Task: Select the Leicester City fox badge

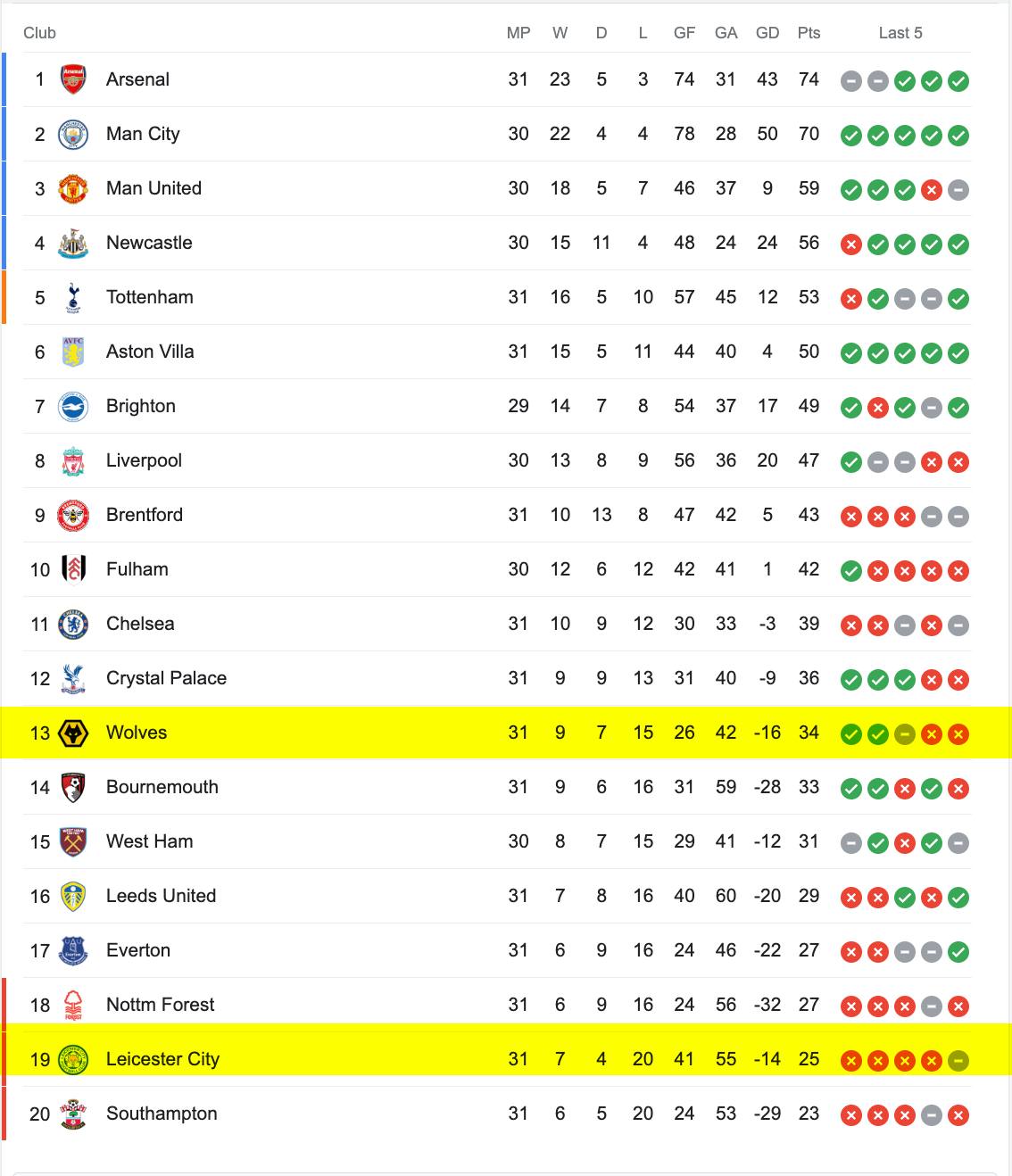Action: pyautogui.click(x=73, y=1059)
